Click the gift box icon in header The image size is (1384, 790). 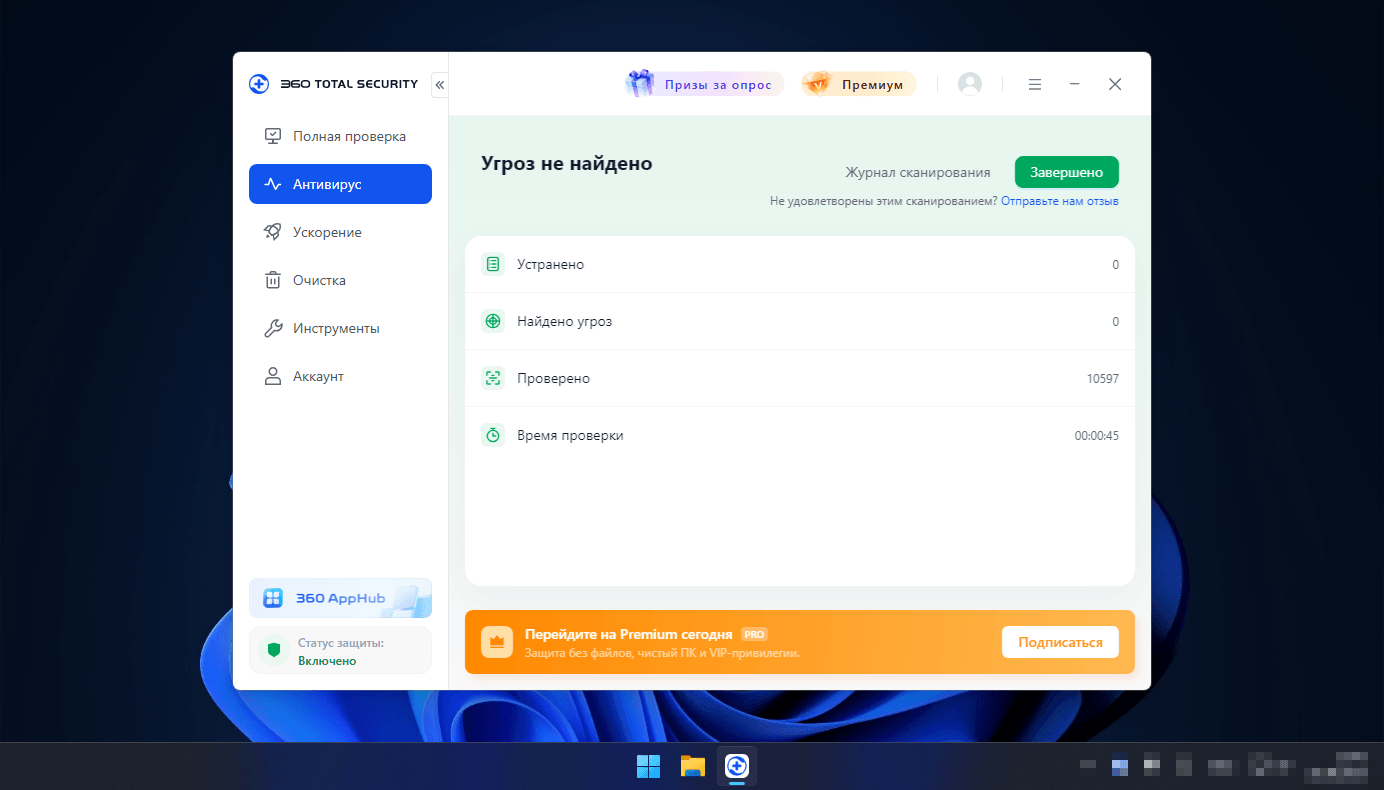640,83
